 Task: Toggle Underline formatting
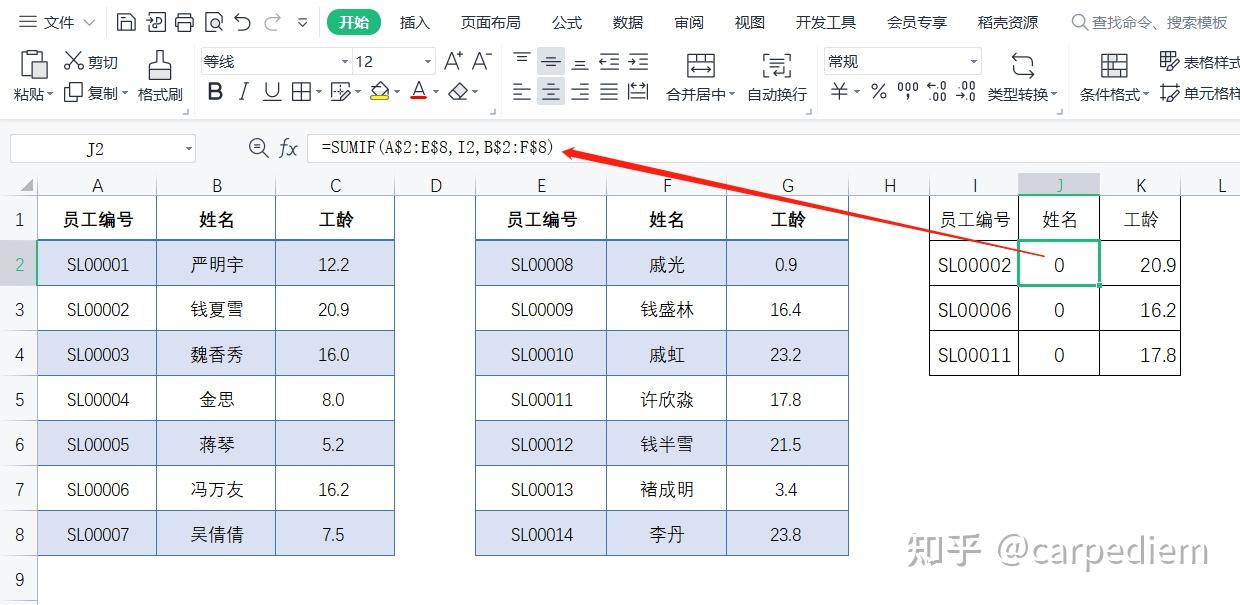pos(272,93)
